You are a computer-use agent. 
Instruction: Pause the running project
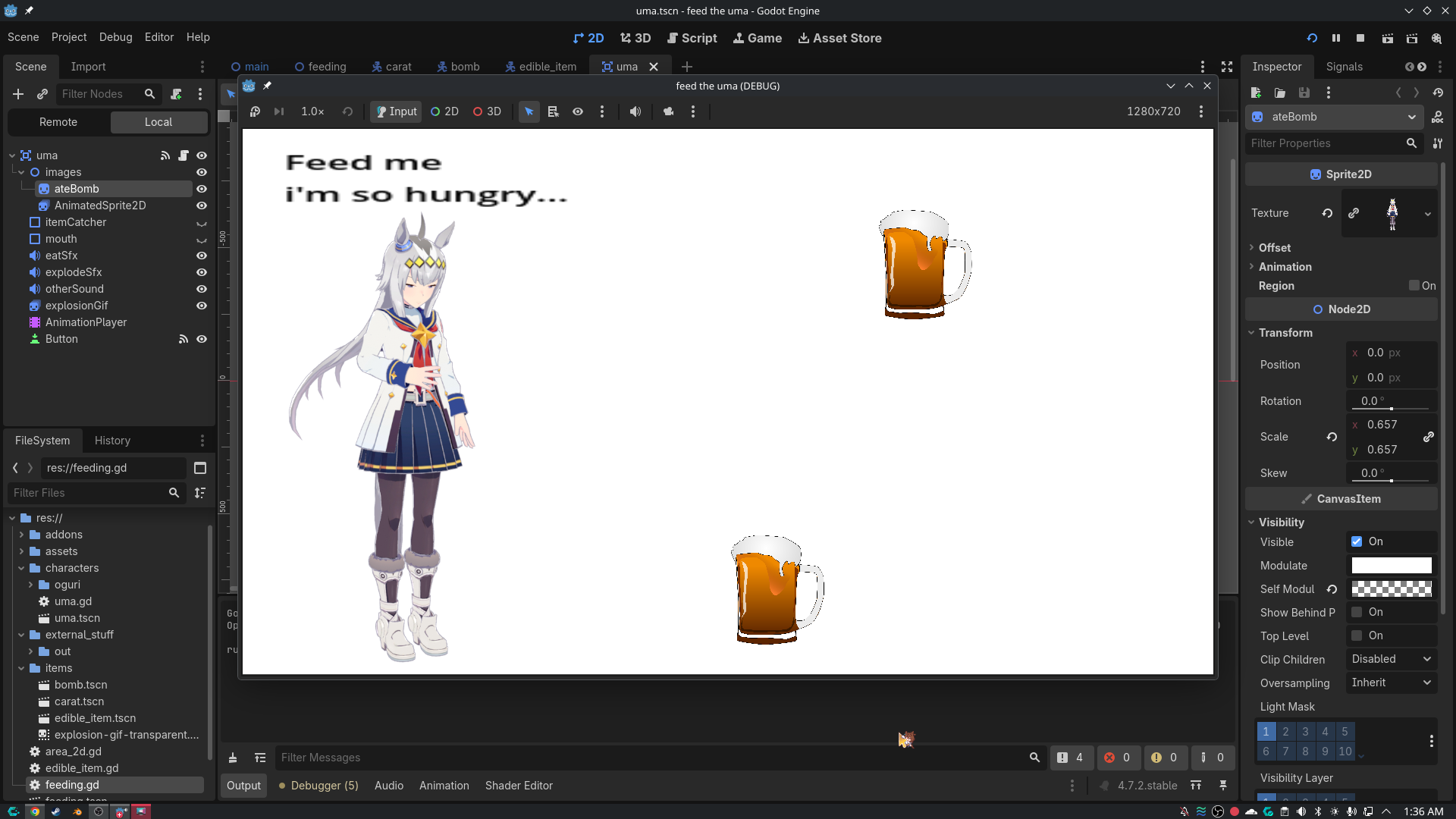pos(1336,38)
